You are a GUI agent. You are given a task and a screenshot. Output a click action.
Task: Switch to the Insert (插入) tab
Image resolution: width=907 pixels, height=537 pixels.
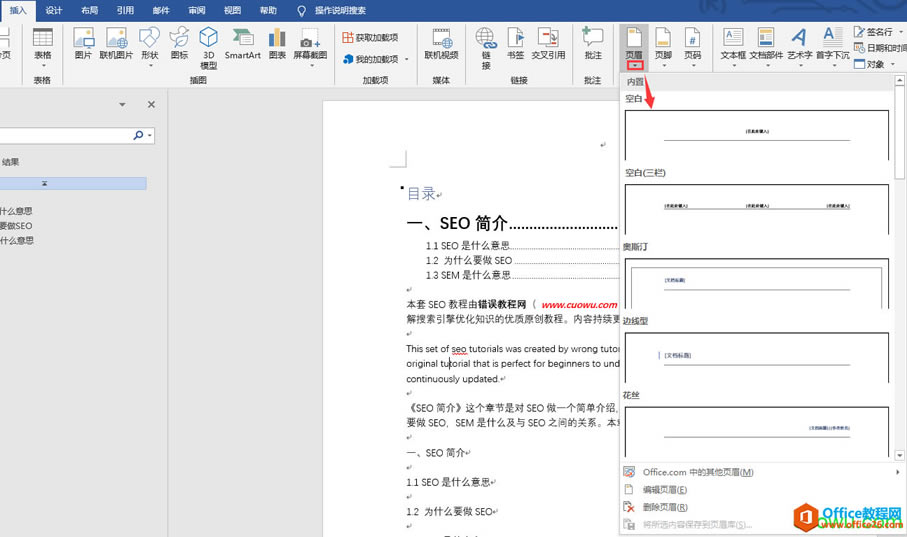(x=18, y=10)
